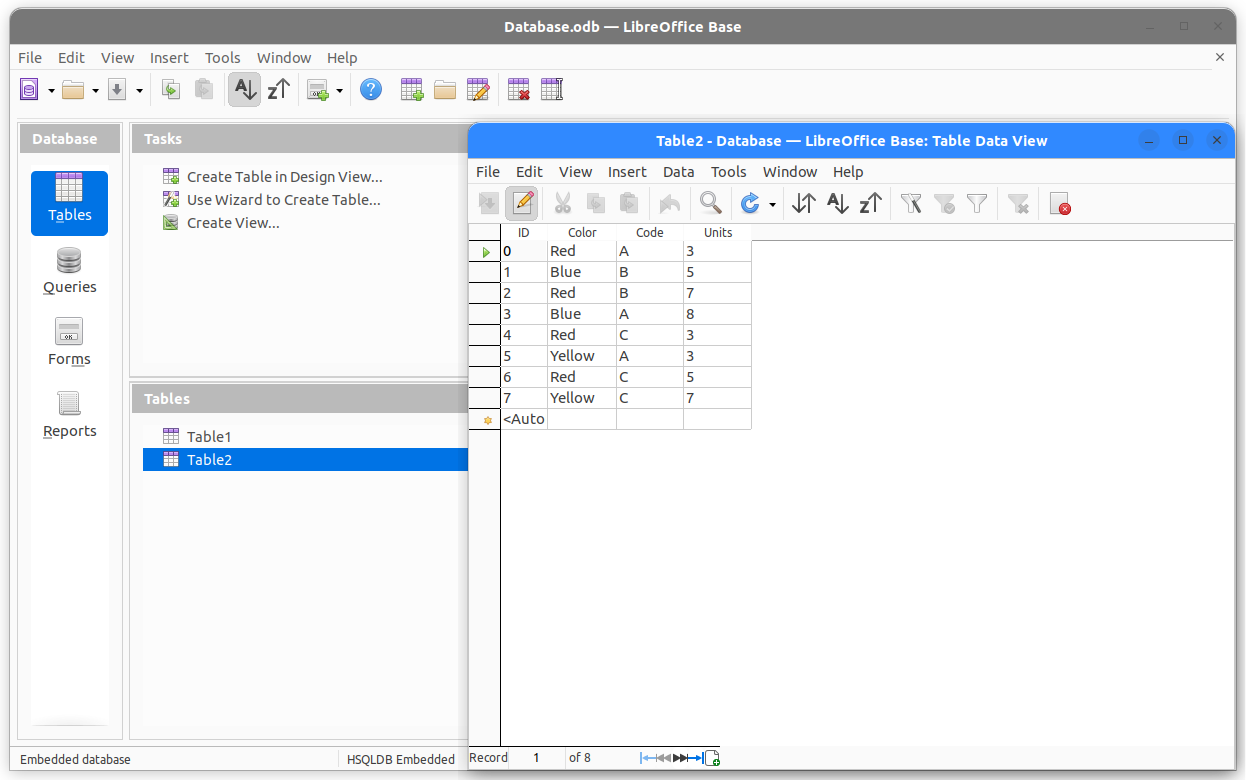
Task: Toggle Edit Data mode in Table Data View
Action: [x=522, y=204]
